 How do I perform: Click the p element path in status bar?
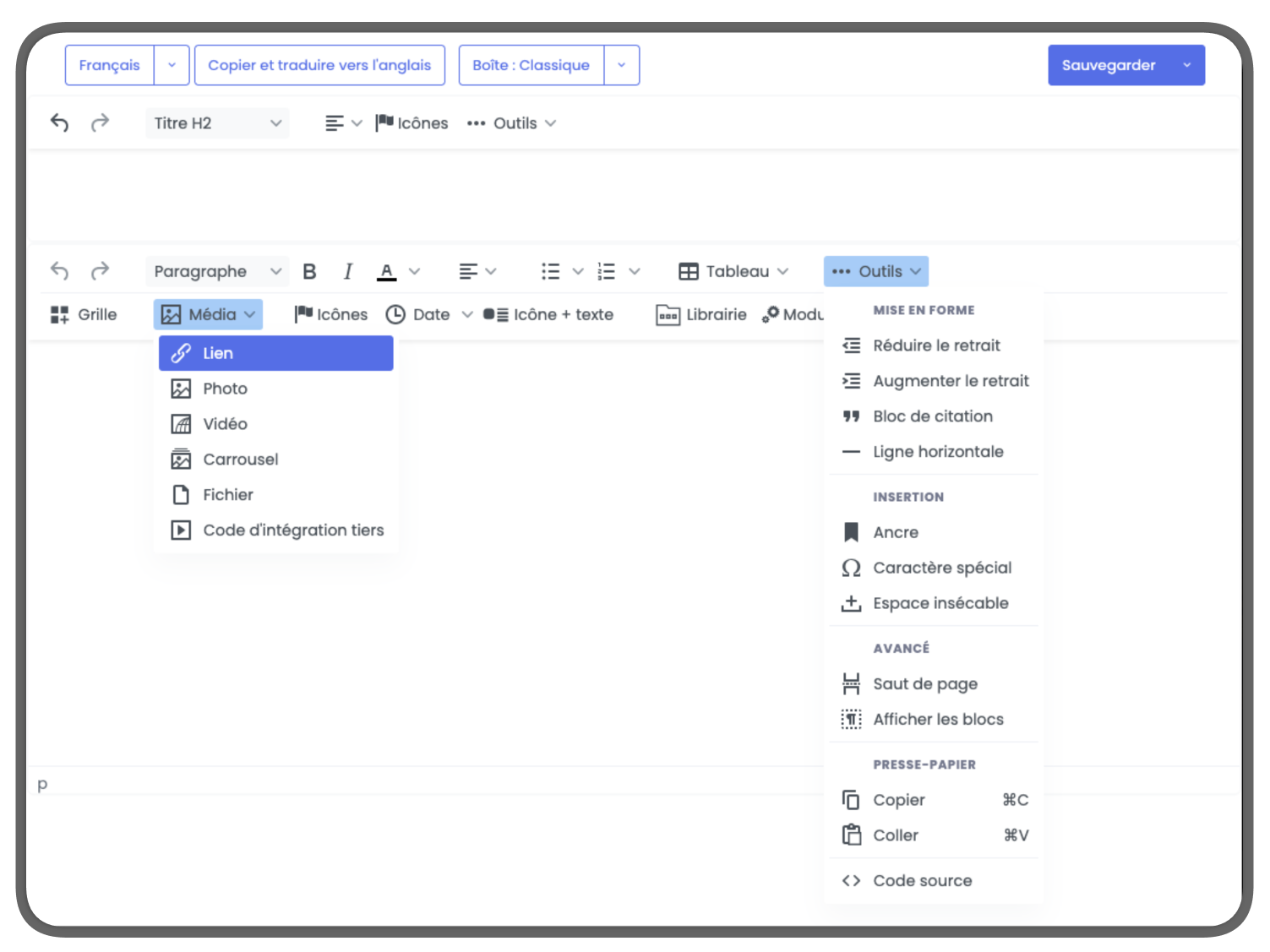42,784
